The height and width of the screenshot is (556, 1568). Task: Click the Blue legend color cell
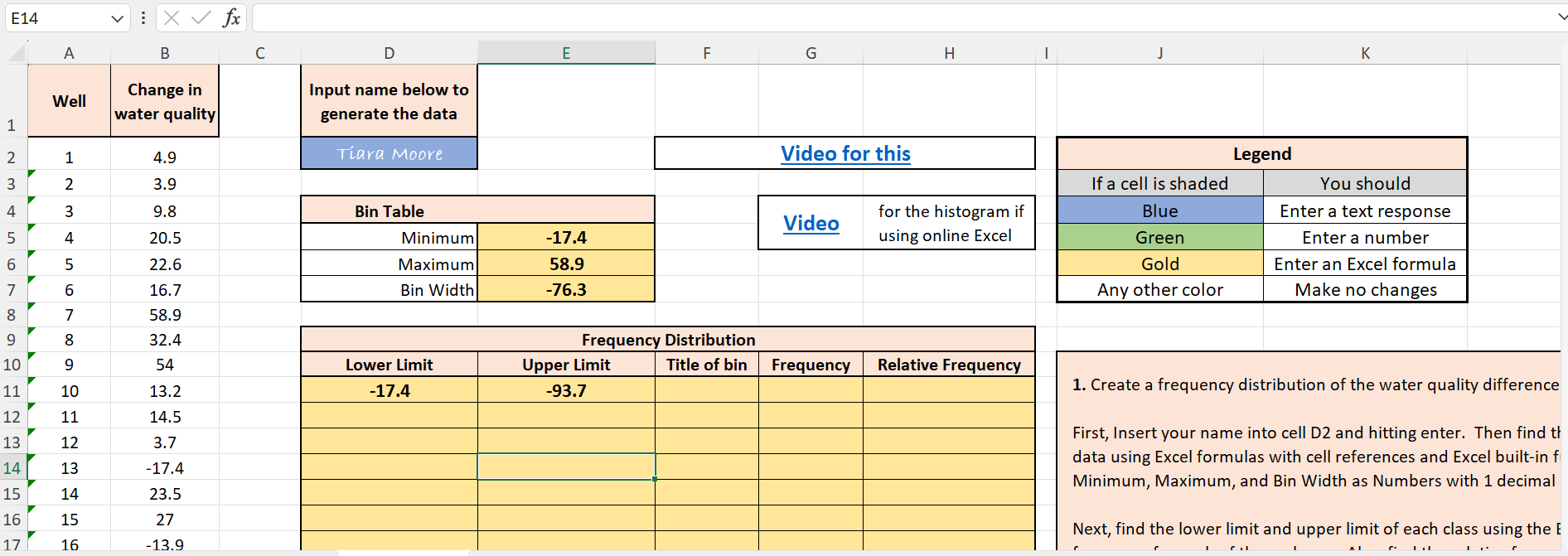(1159, 210)
